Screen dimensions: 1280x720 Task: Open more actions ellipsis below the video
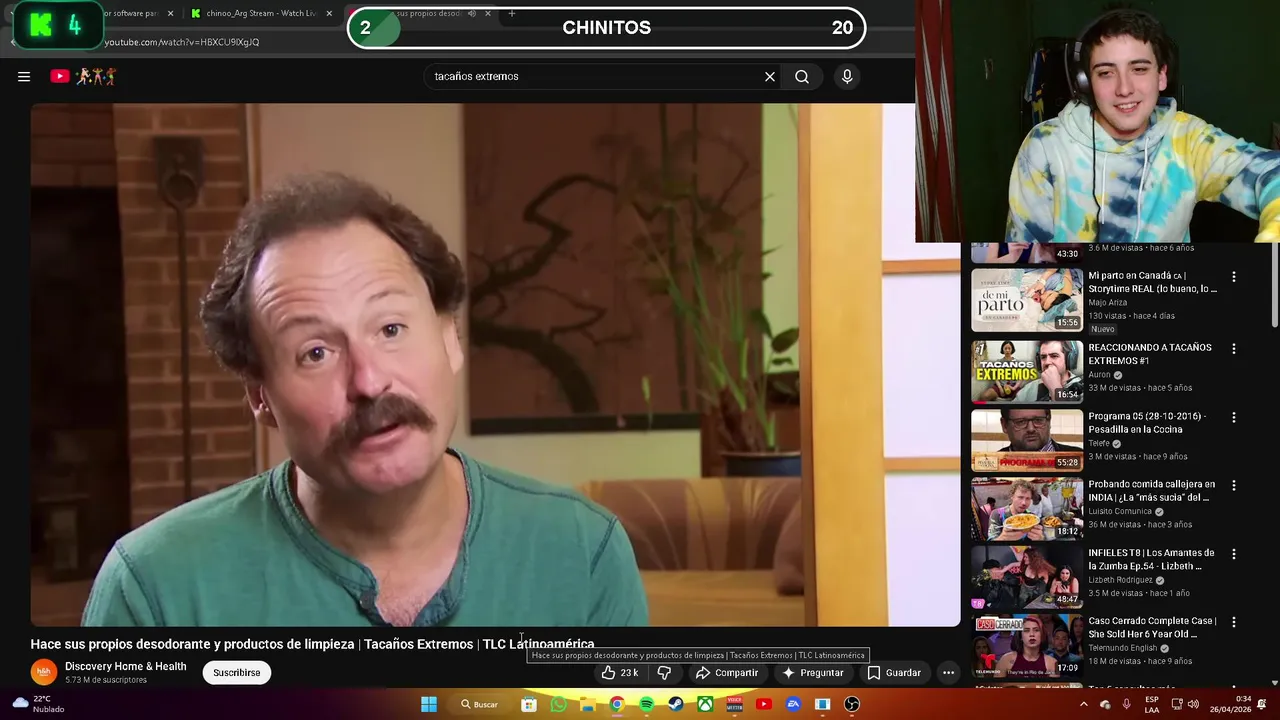[948, 673]
